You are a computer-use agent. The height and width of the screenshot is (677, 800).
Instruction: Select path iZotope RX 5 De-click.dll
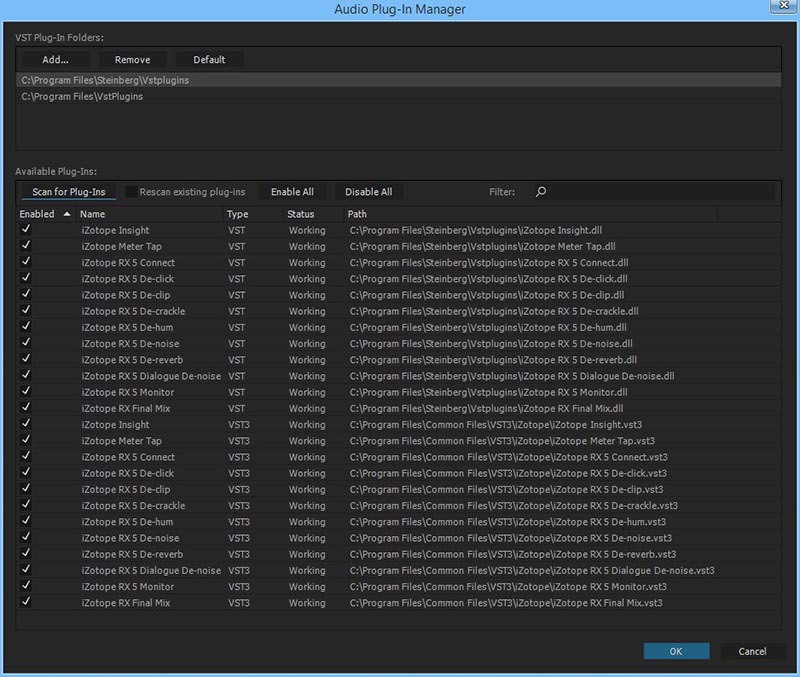(x=488, y=279)
